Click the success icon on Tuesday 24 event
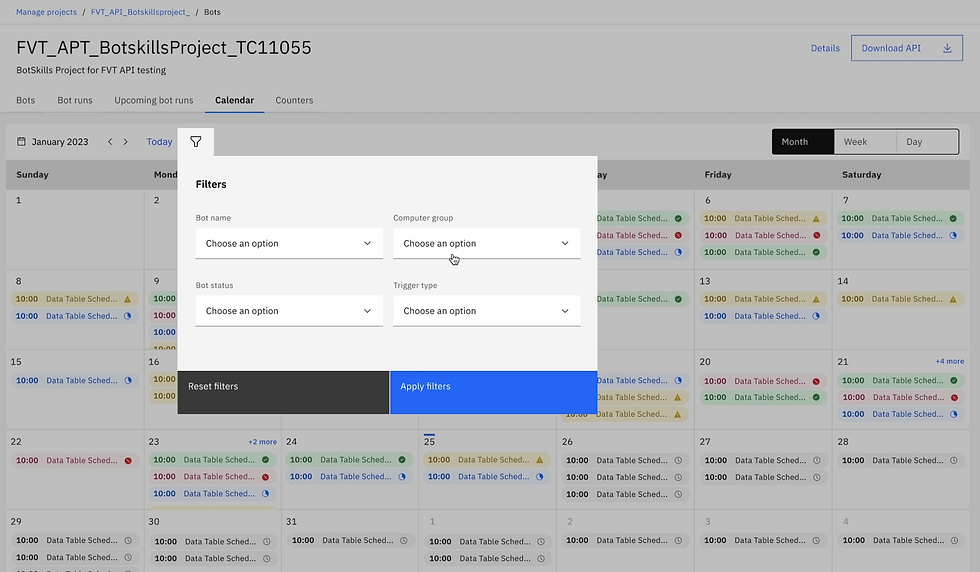 tap(402, 460)
